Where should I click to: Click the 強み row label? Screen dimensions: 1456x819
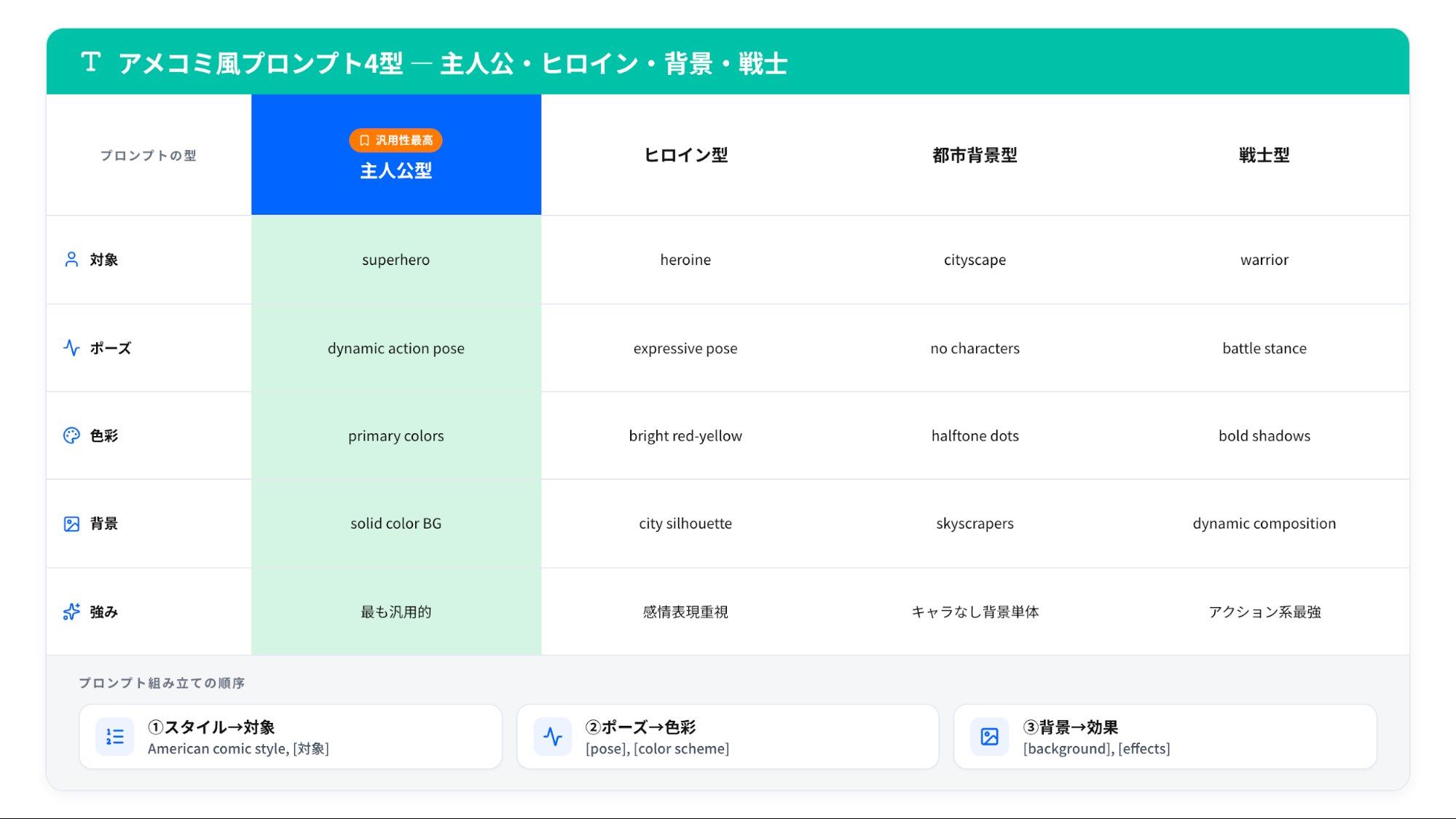pyautogui.click(x=104, y=612)
